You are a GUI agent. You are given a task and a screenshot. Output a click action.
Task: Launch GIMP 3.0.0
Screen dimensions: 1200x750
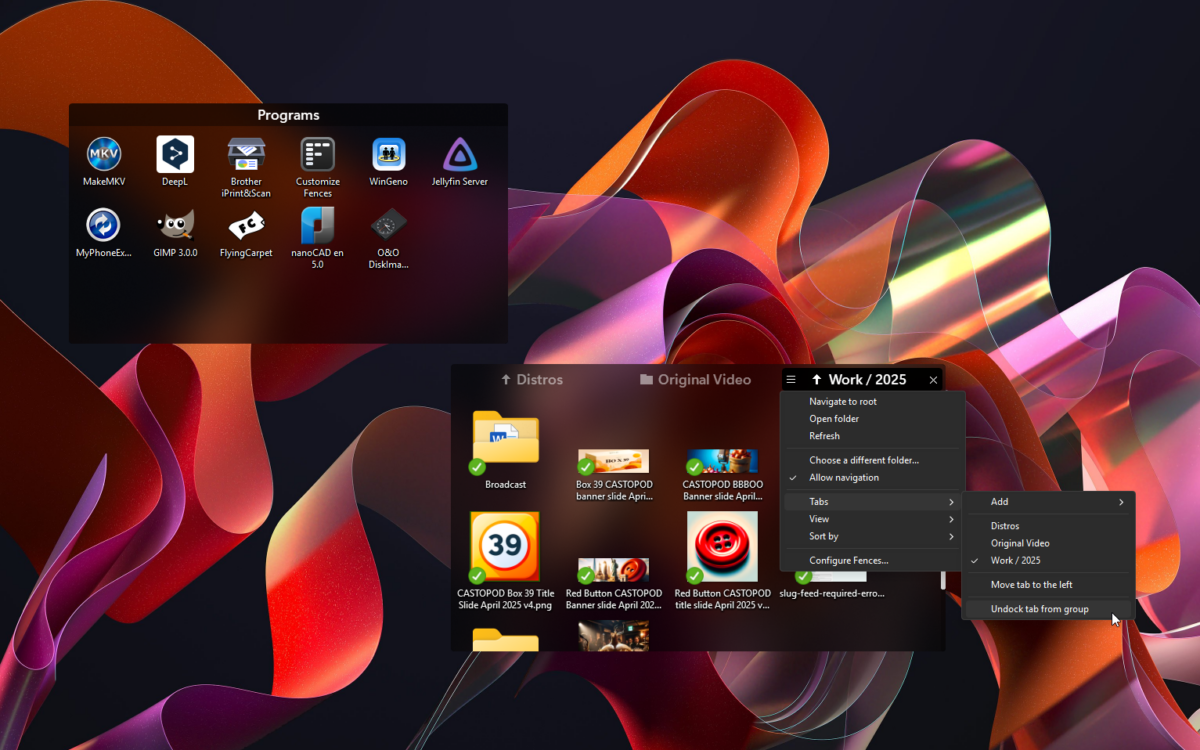click(175, 225)
